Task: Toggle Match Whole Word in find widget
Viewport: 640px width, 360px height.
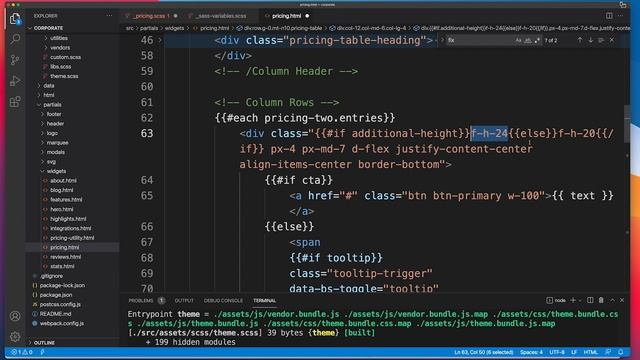Action: coord(528,40)
